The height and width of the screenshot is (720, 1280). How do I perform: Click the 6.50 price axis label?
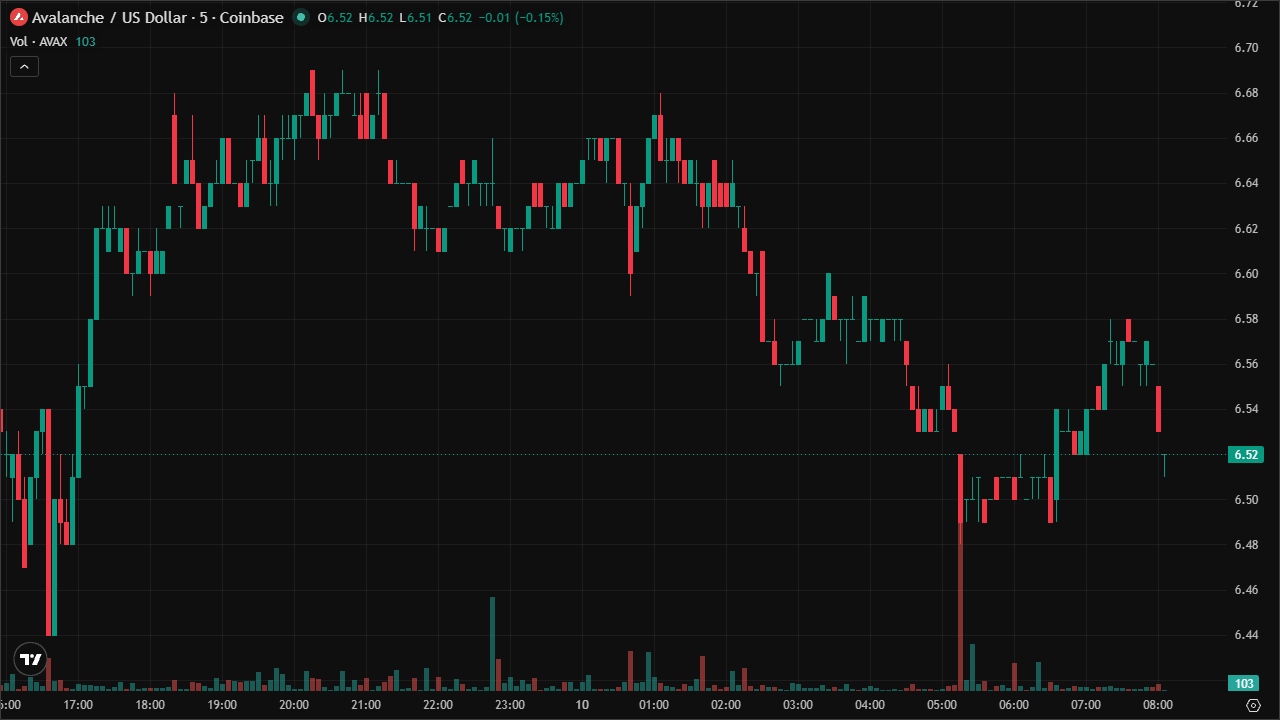1246,500
